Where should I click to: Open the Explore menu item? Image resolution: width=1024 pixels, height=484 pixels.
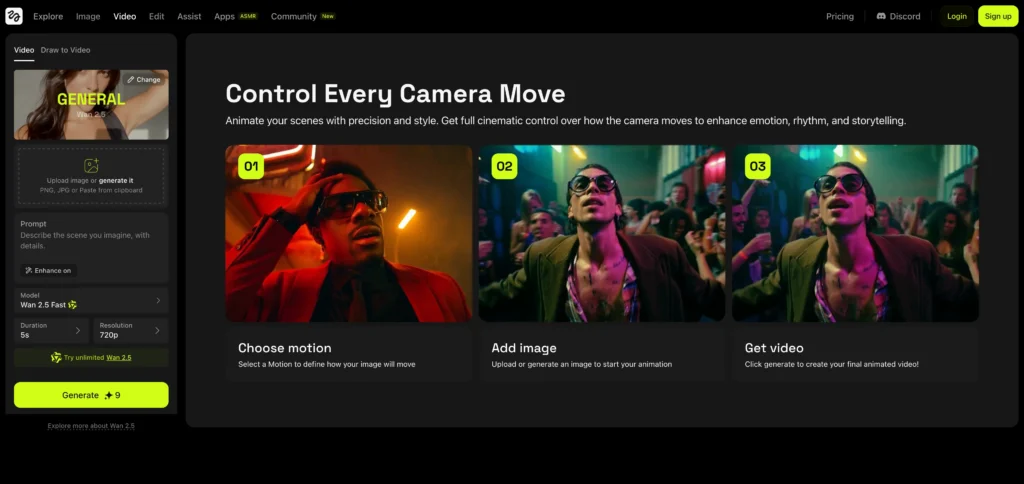(48, 16)
